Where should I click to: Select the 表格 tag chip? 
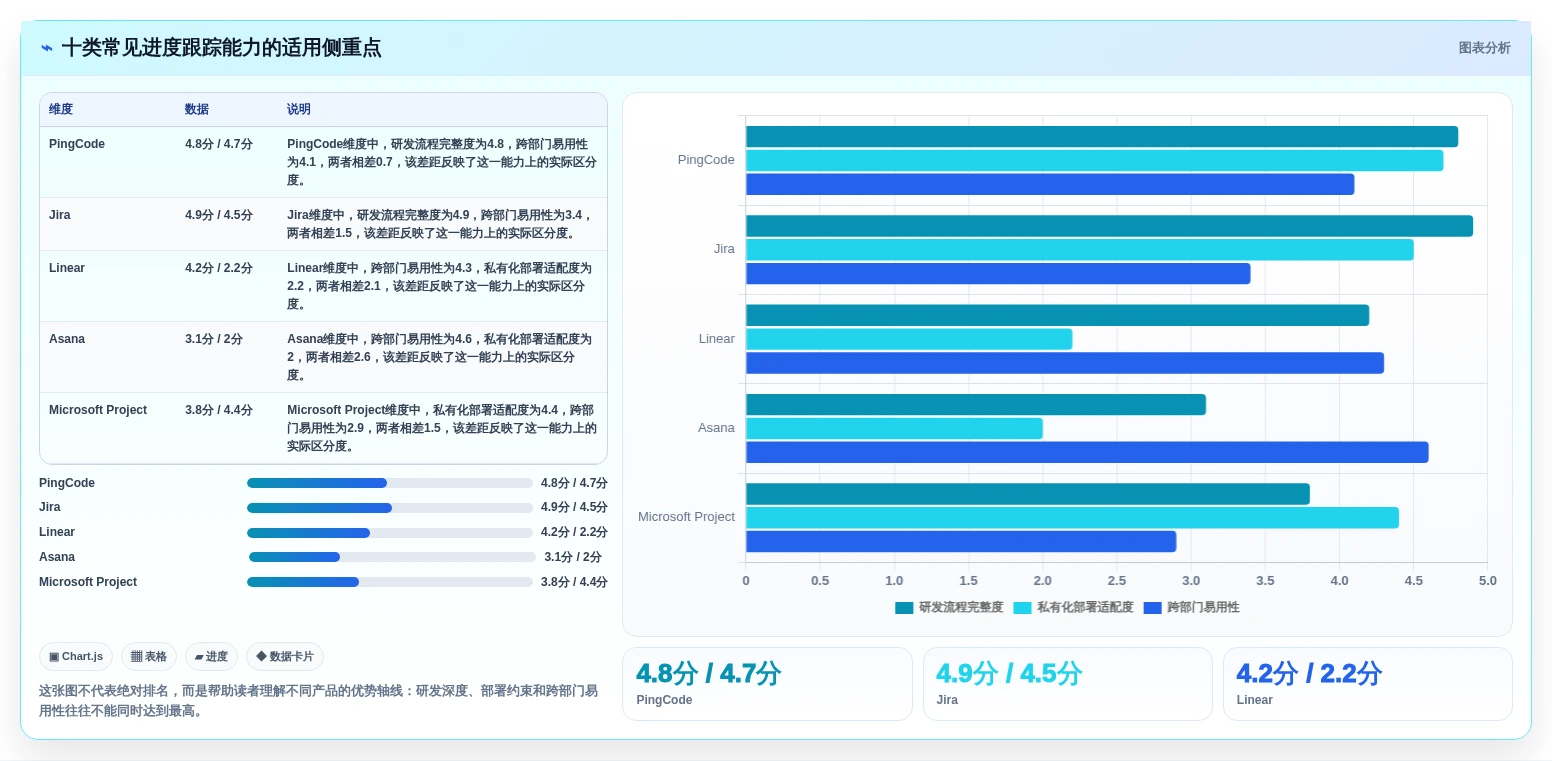coord(149,656)
